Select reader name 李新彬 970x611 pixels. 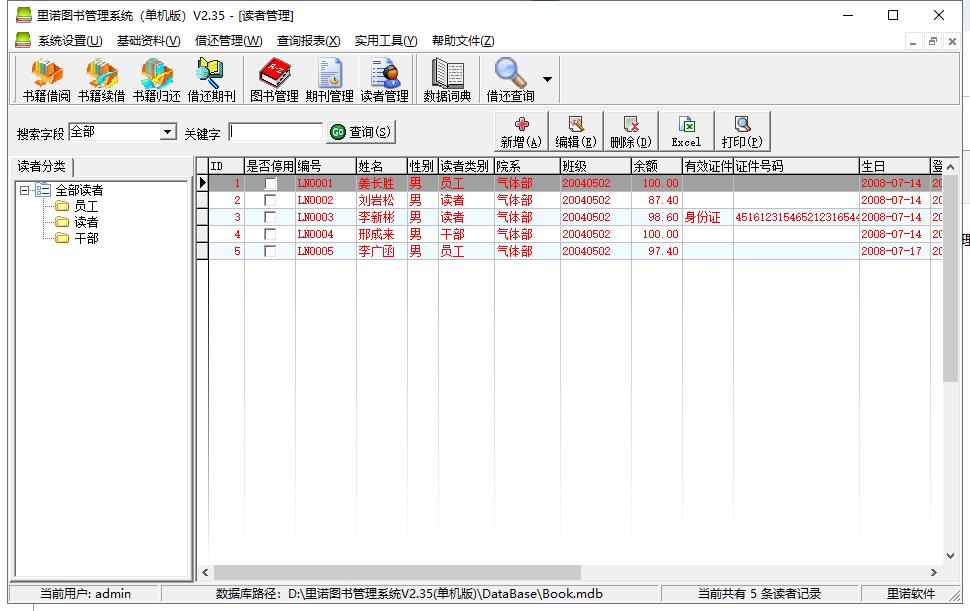pyautogui.click(x=376, y=218)
